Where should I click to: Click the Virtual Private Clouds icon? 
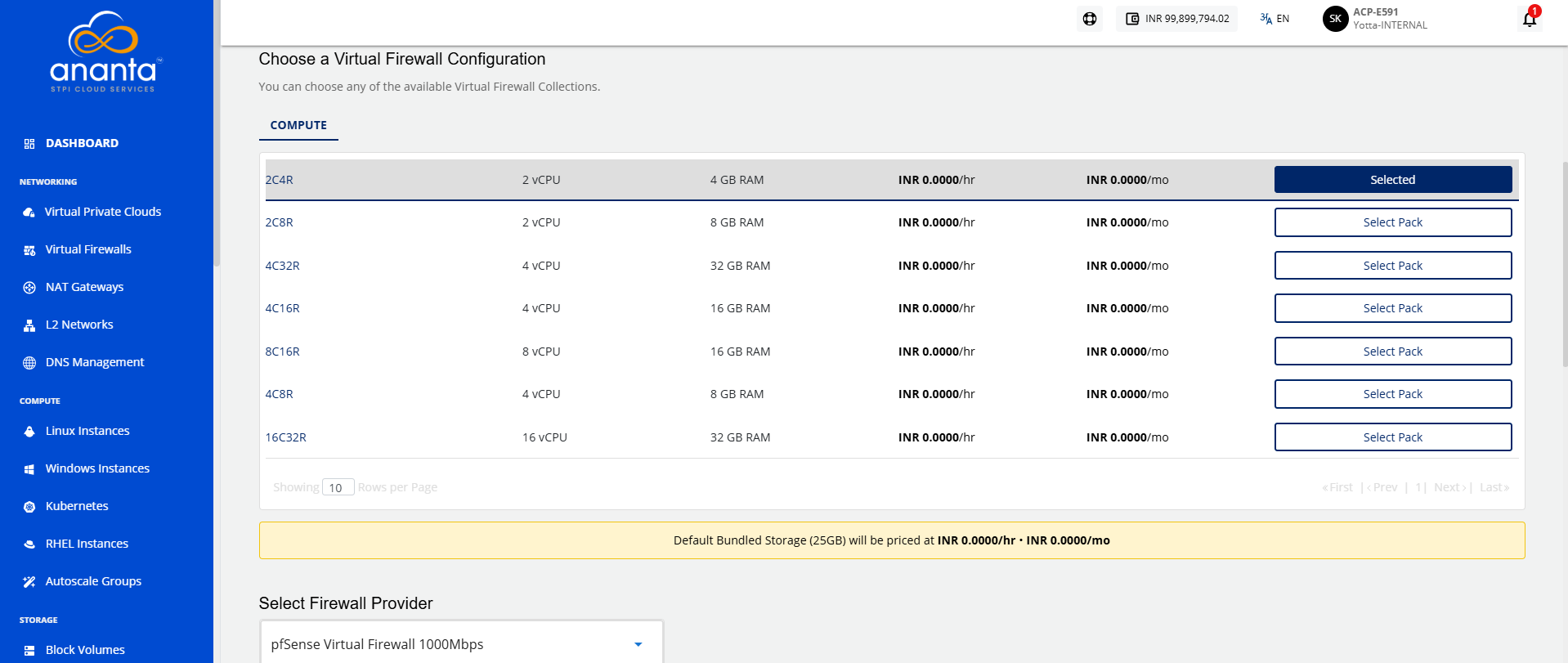pyautogui.click(x=29, y=213)
